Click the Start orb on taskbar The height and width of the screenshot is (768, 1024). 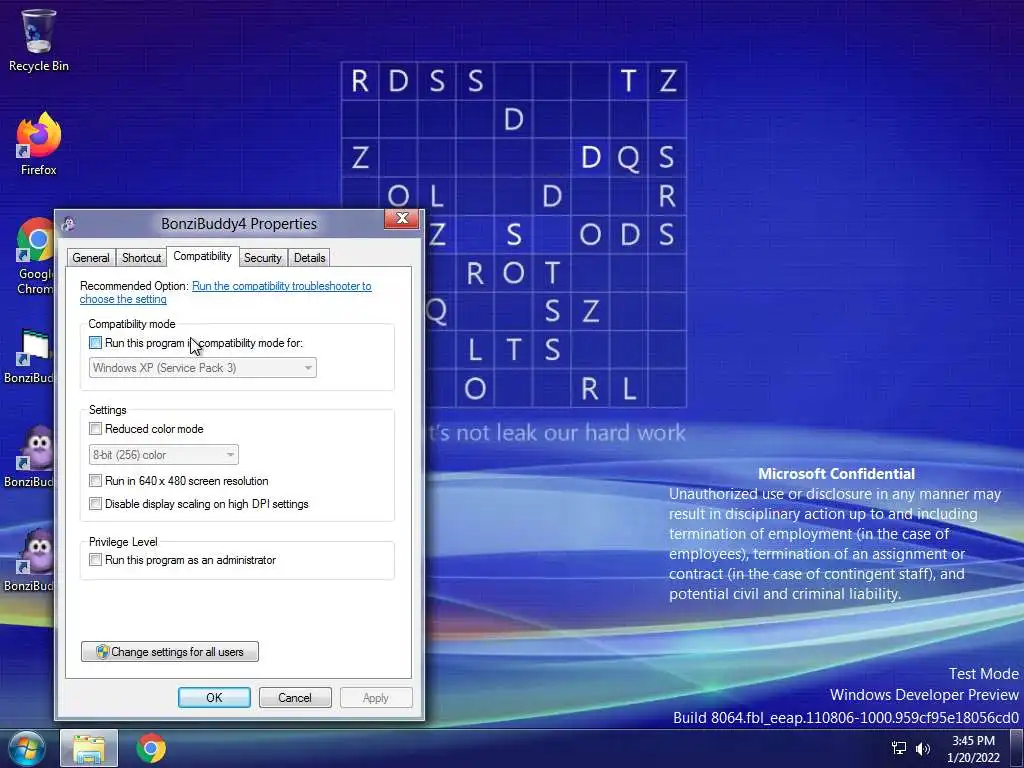(26, 748)
